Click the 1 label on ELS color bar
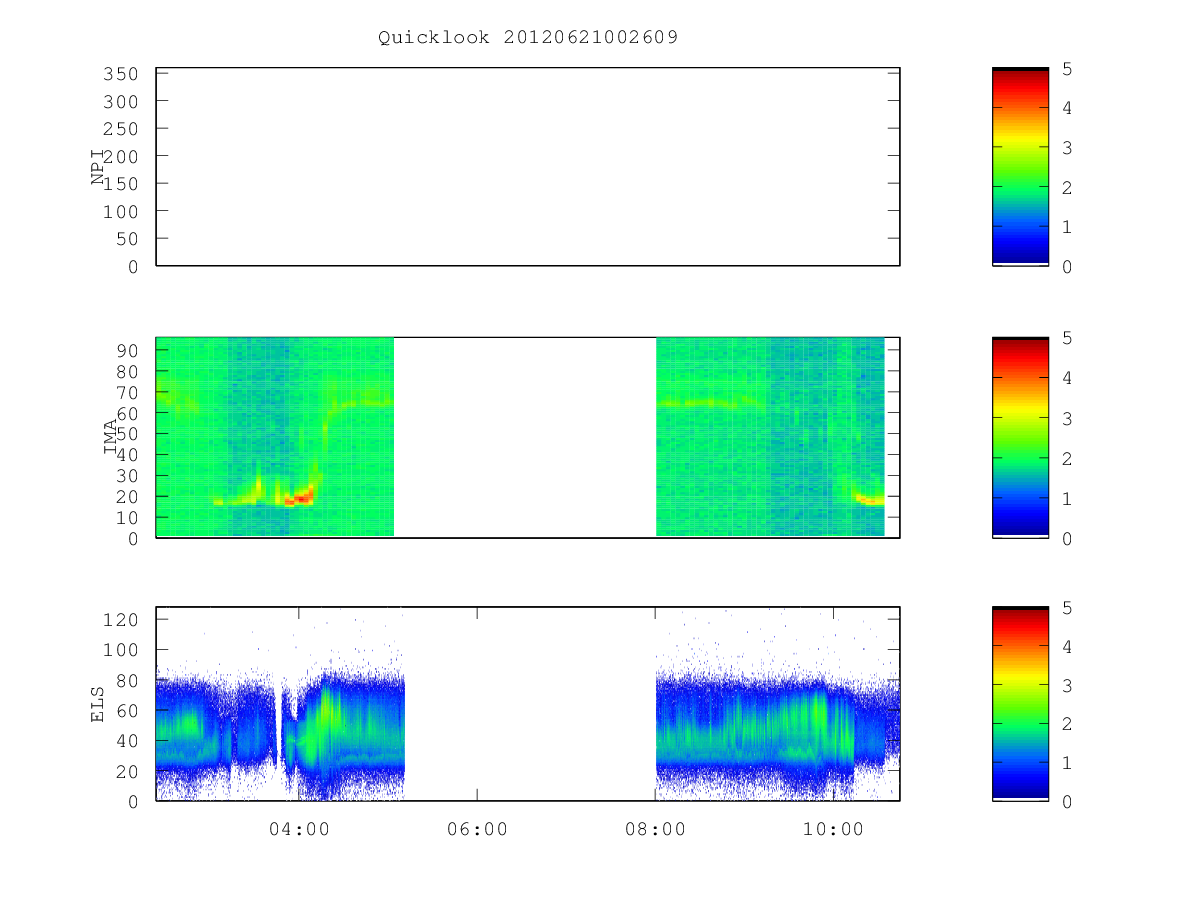Screen dimensions: 1200x900 1068,763
